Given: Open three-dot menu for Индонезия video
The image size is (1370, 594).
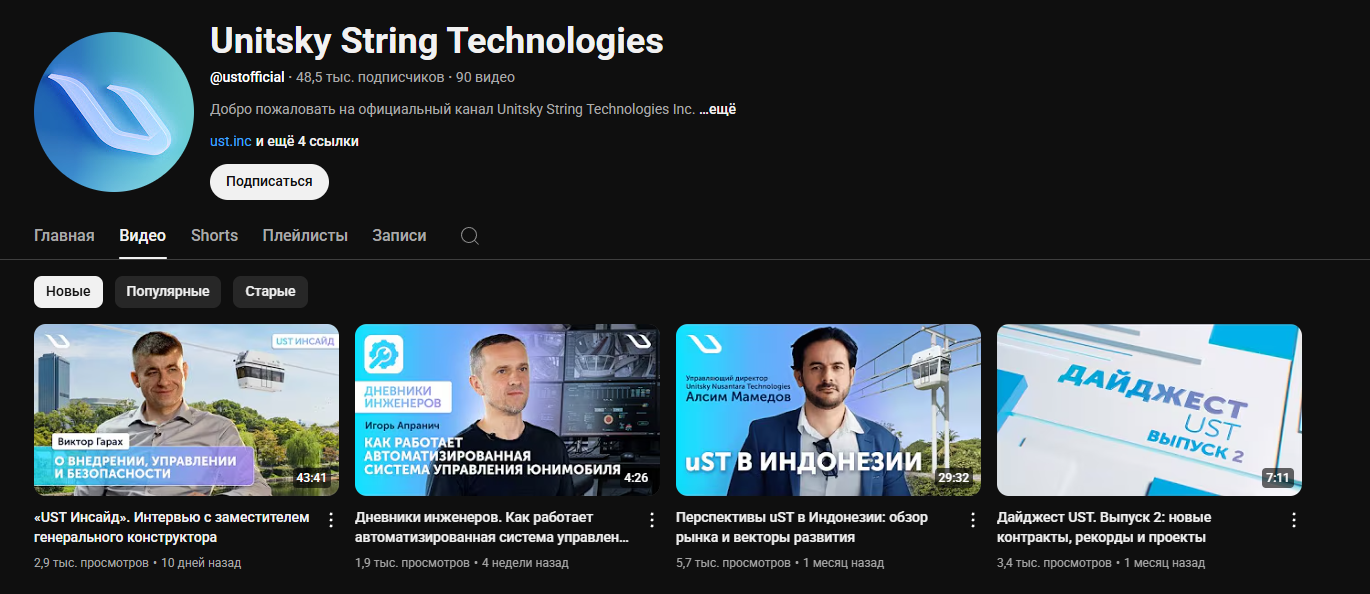Looking at the screenshot, I should 973,520.
